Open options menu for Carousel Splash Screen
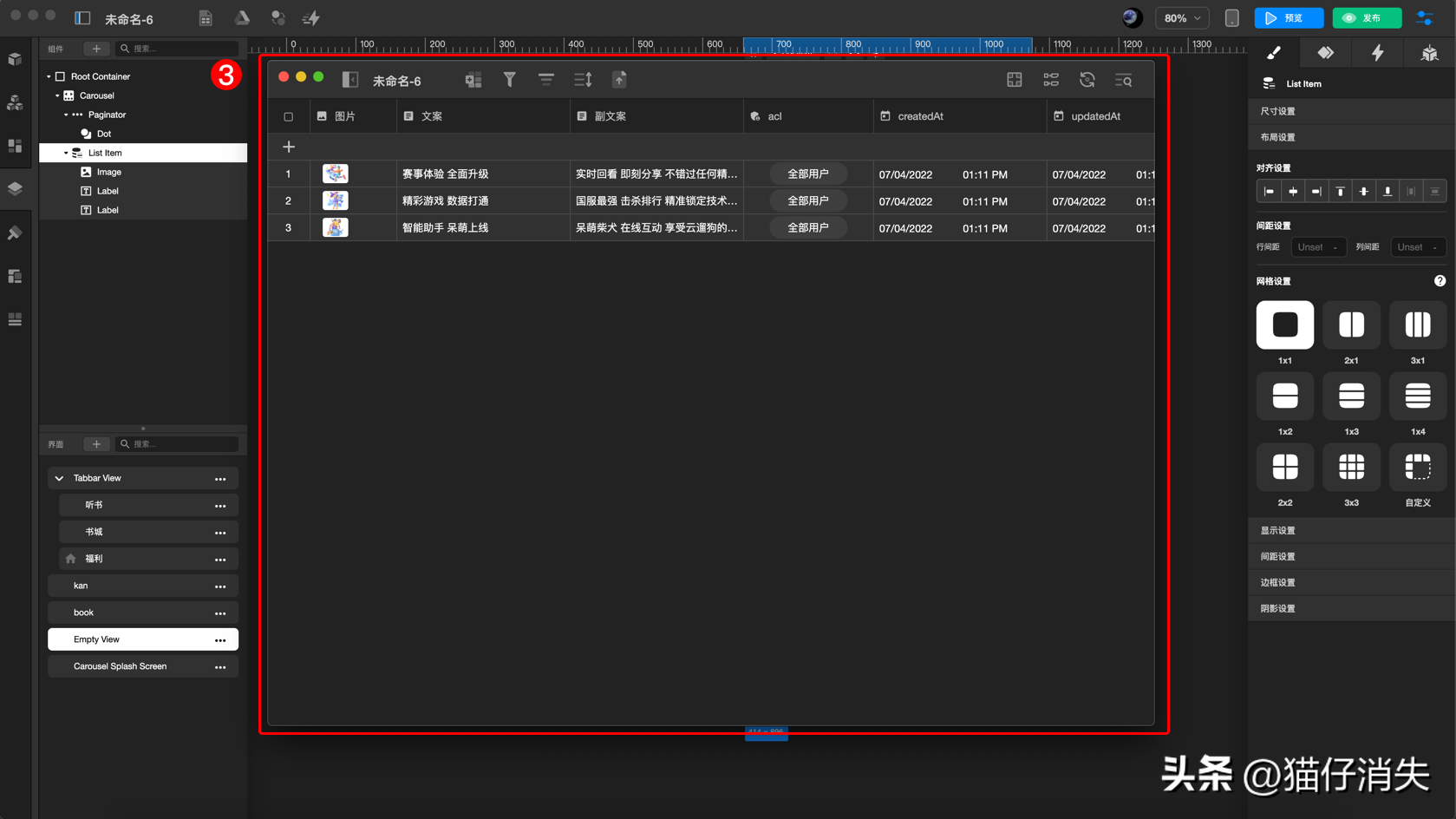The height and width of the screenshot is (819, 1456). [220, 667]
